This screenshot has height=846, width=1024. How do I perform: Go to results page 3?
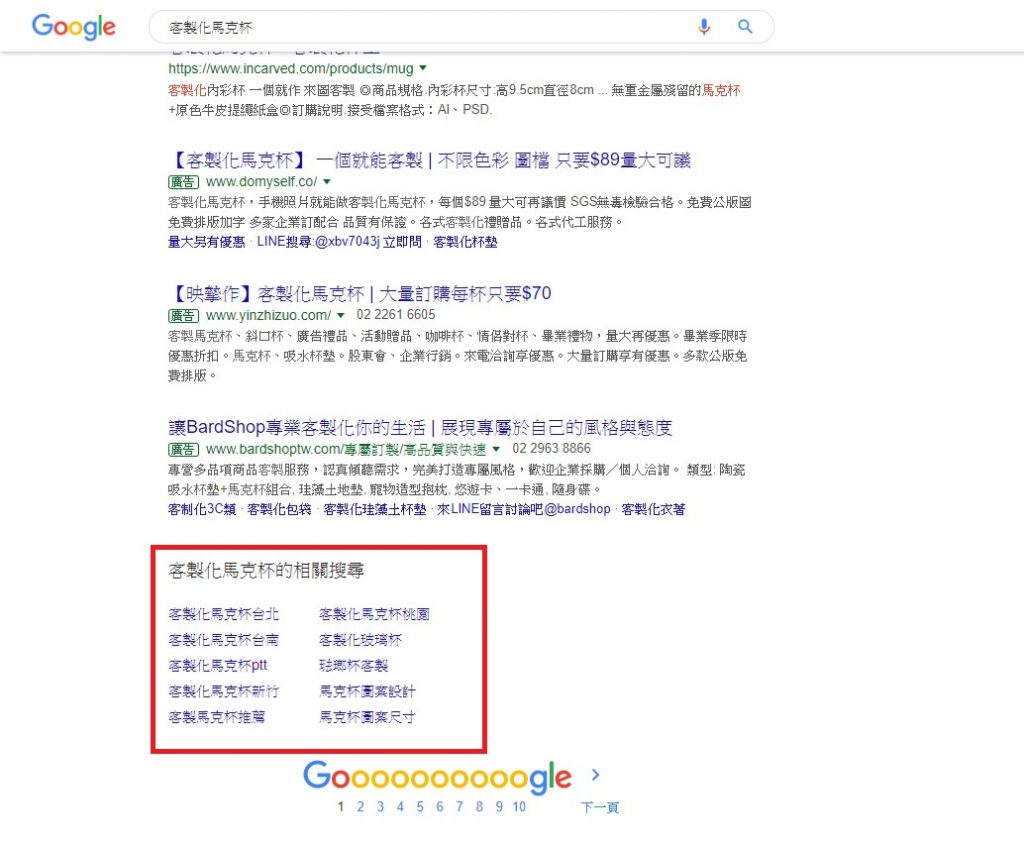click(380, 807)
